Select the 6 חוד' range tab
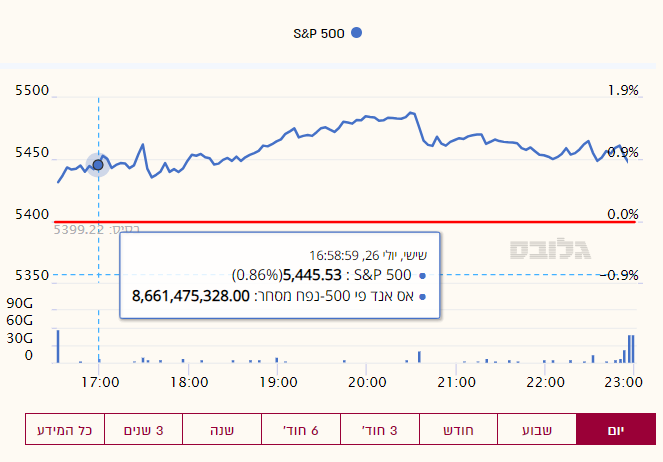Viewport: 663px width, 462px height. click(300, 430)
